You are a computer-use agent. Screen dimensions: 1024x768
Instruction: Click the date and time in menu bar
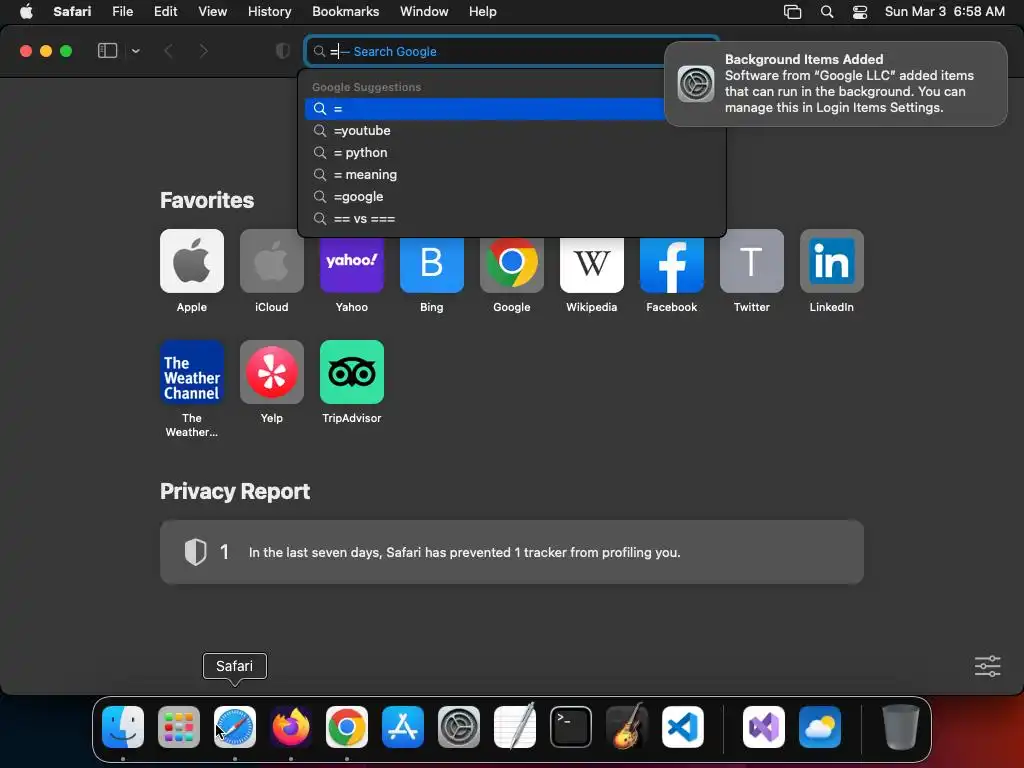(x=944, y=12)
